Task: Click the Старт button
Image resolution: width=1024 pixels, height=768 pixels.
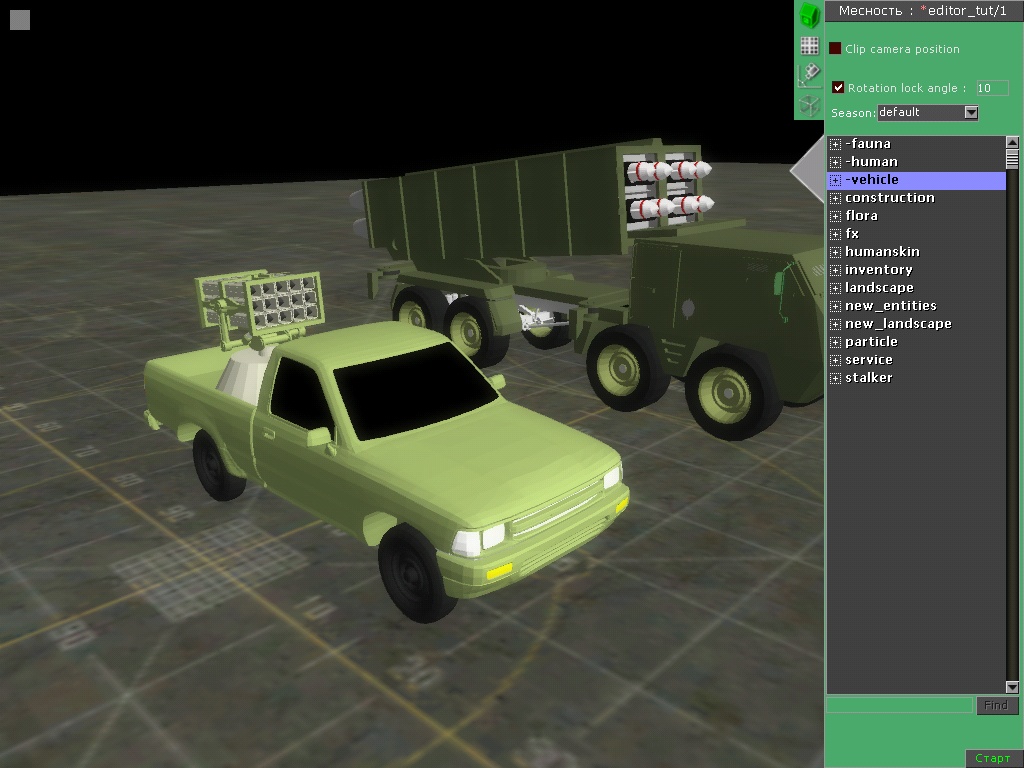Action: 993,758
